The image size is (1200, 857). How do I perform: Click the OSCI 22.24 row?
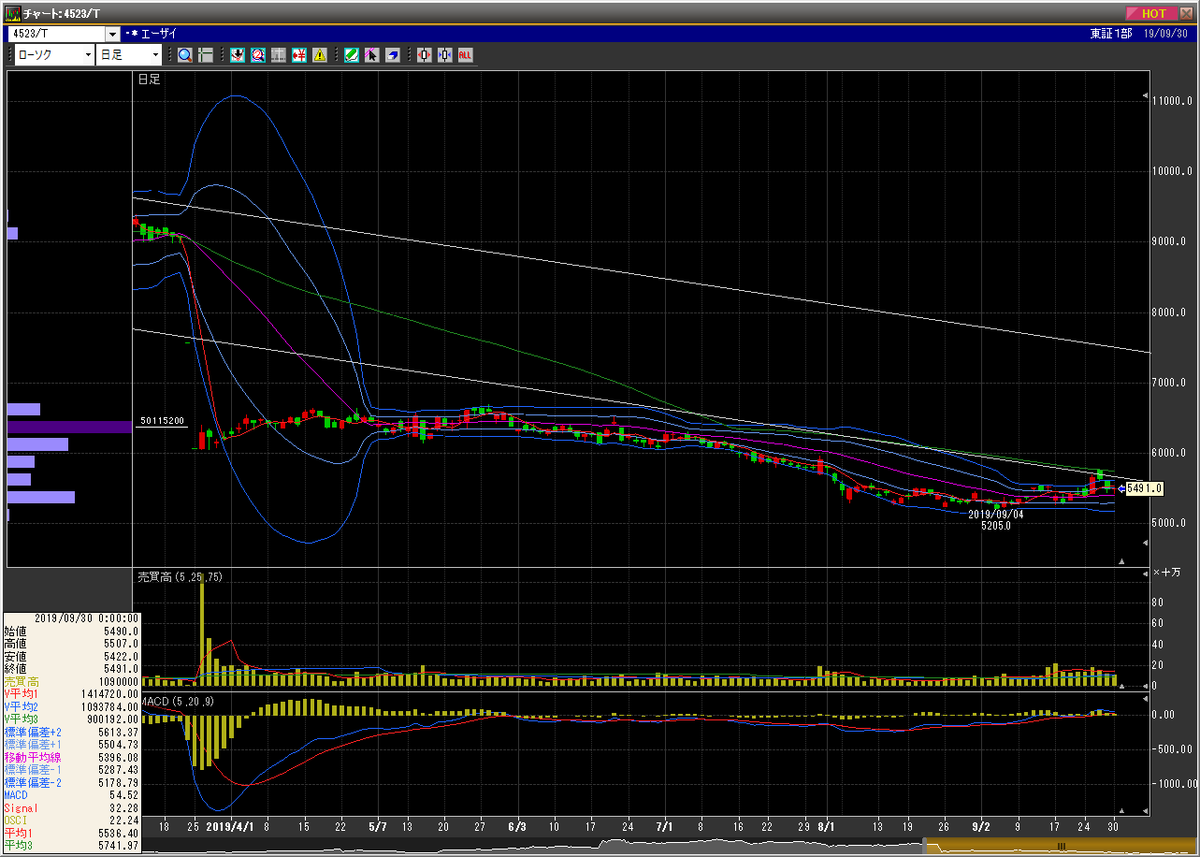tap(71, 818)
